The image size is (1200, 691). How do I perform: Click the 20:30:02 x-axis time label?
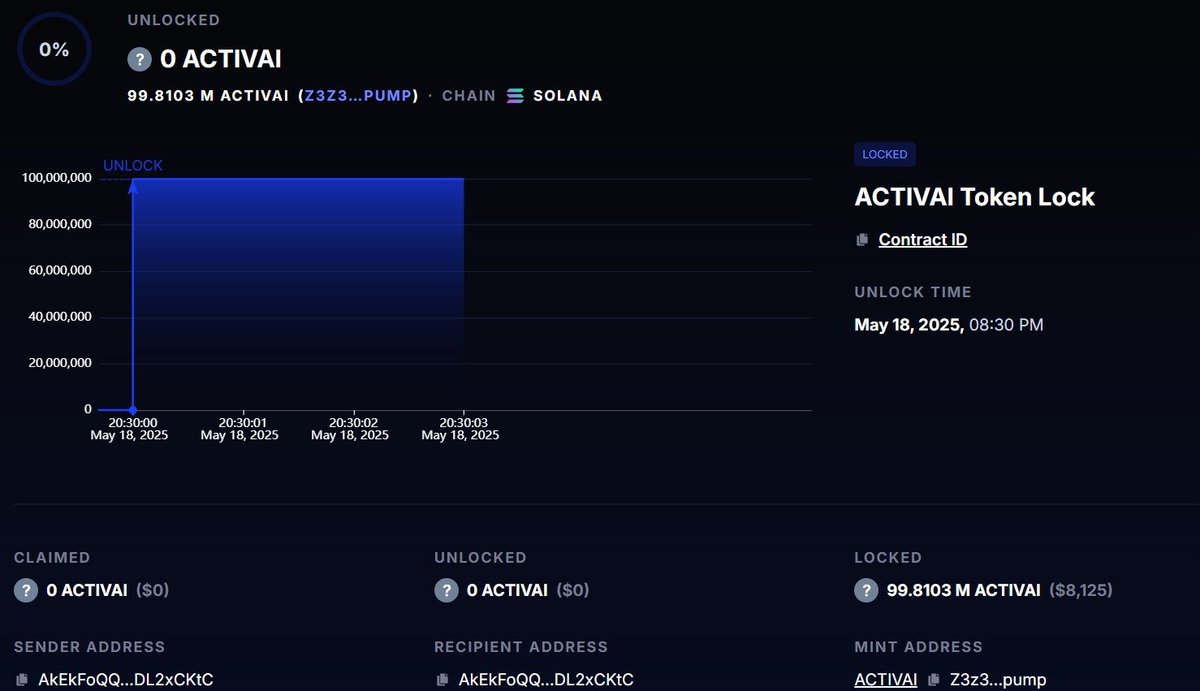(x=354, y=423)
